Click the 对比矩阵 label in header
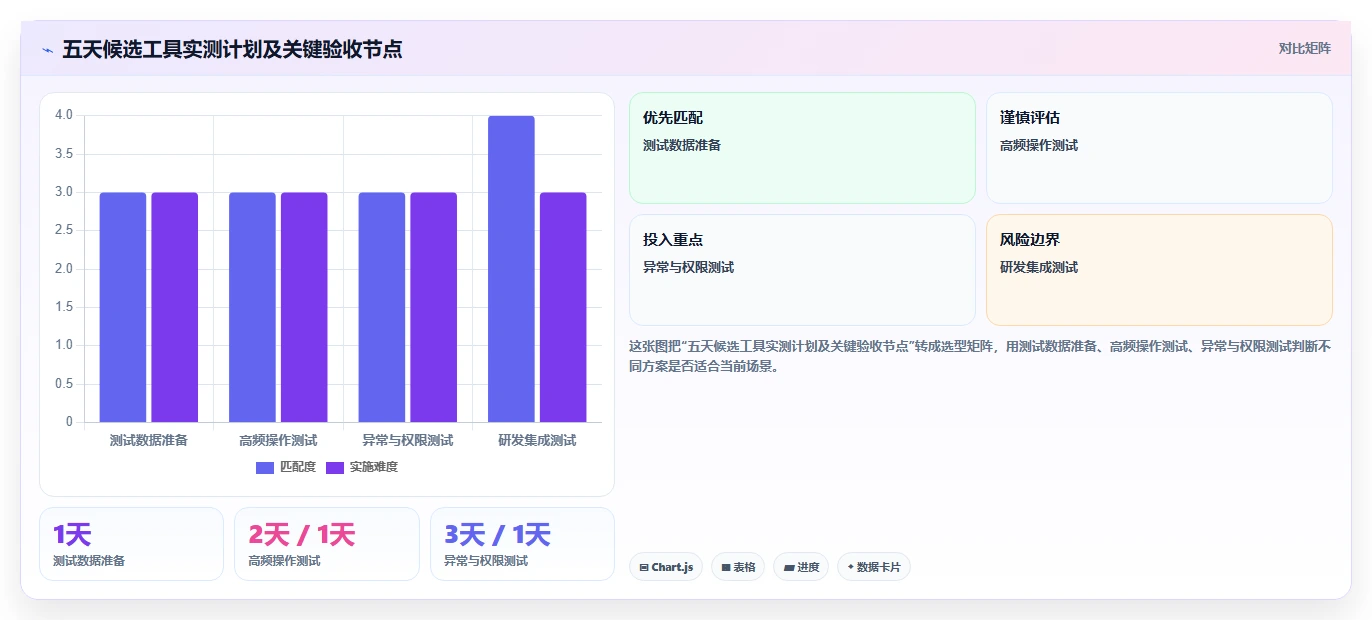1372x620 pixels. [x=1304, y=48]
